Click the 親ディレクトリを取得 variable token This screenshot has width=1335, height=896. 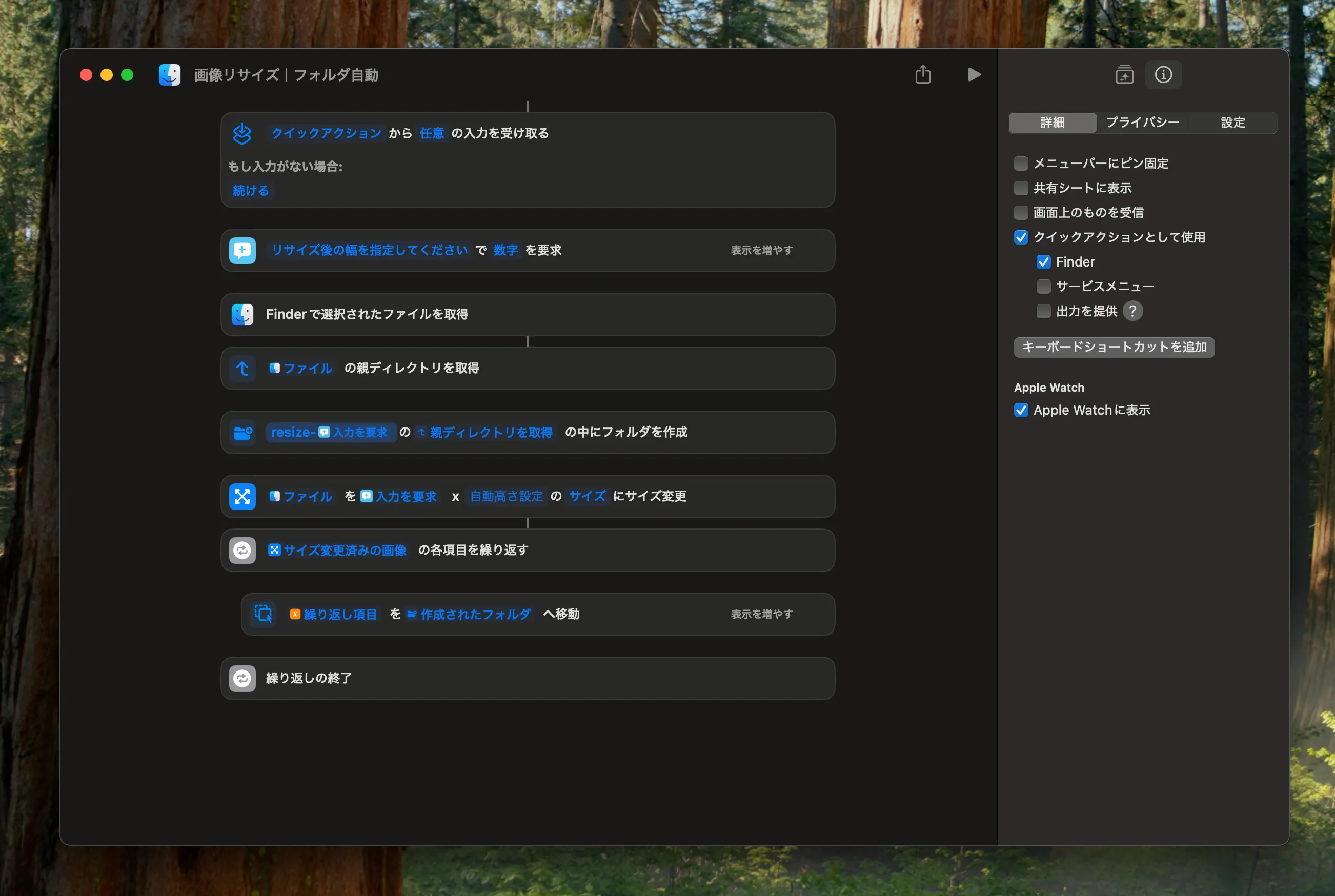484,433
